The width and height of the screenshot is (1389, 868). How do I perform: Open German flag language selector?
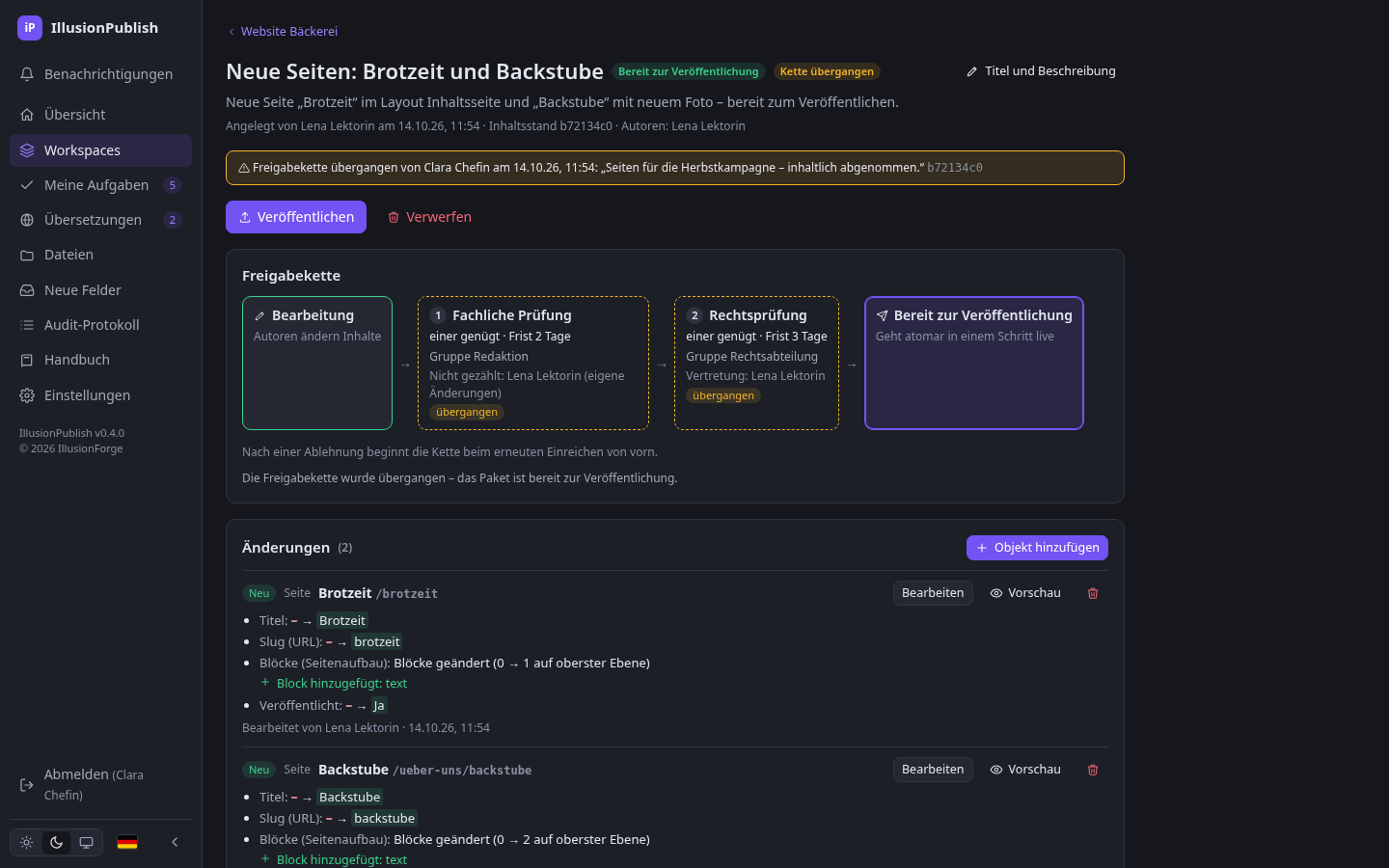point(127,842)
